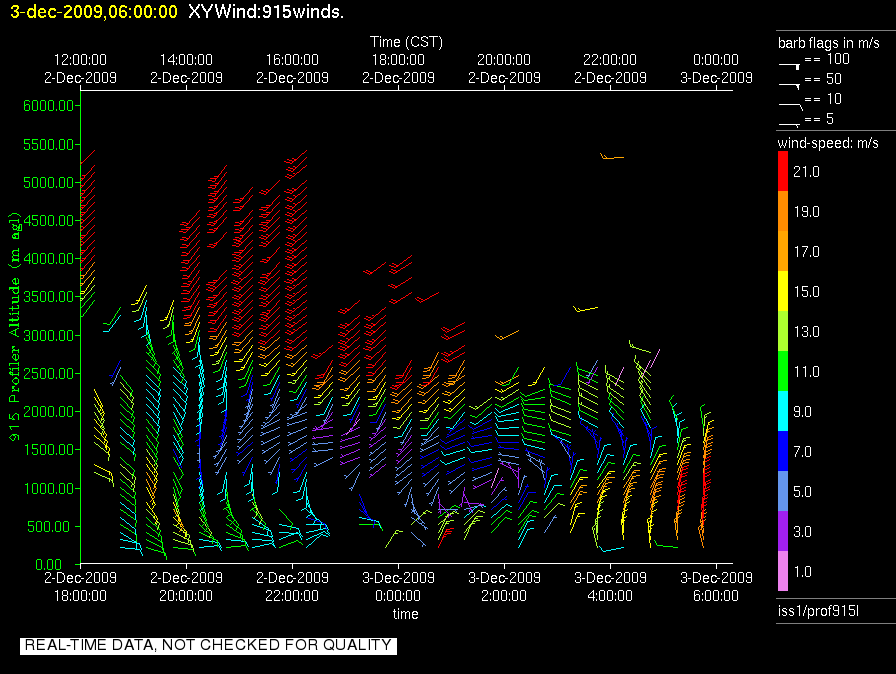896x674 pixels.
Task: Click the '915 Profiler Altitude (m agl)' axis title
Action: pyautogui.click(x=14, y=326)
